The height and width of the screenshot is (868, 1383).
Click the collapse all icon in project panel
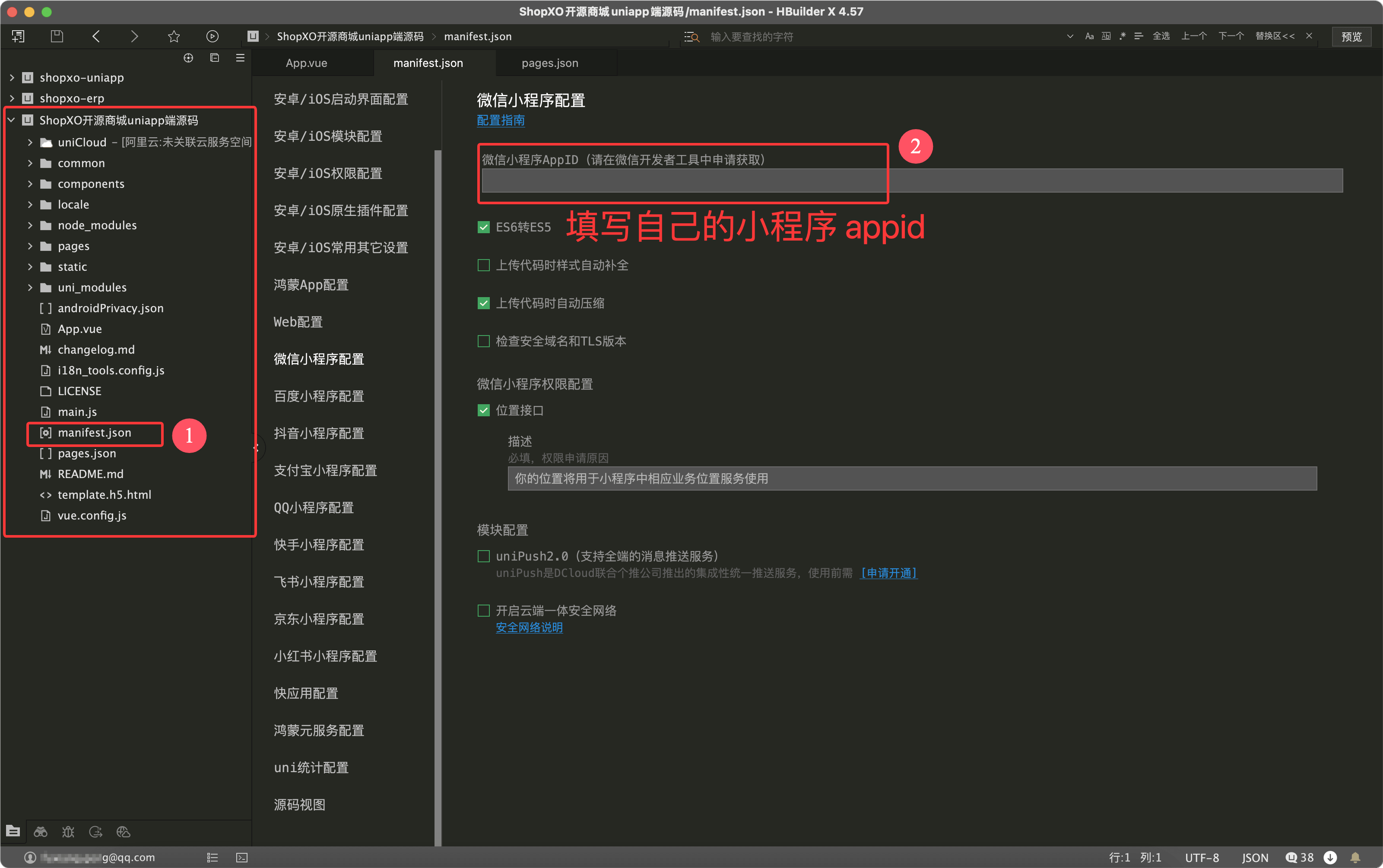215,58
